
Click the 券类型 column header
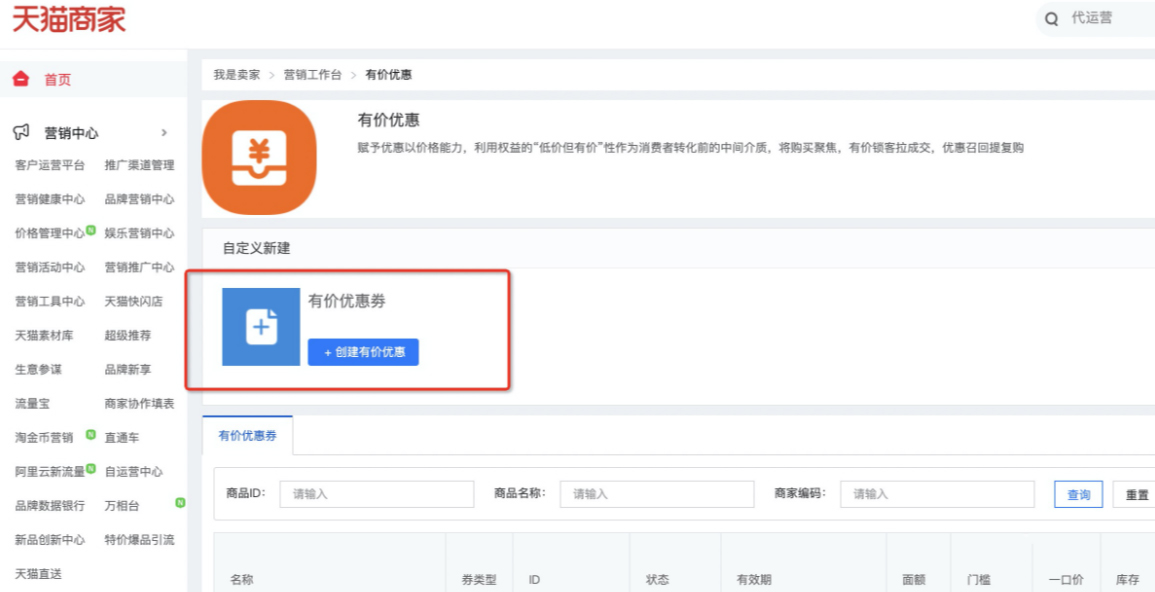(x=479, y=580)
